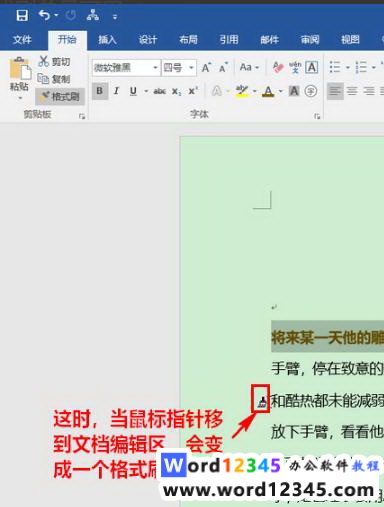This screenshot has width=384, height=507.
Task: Open the font size dropdown (四号)
Action: point(179,68)
